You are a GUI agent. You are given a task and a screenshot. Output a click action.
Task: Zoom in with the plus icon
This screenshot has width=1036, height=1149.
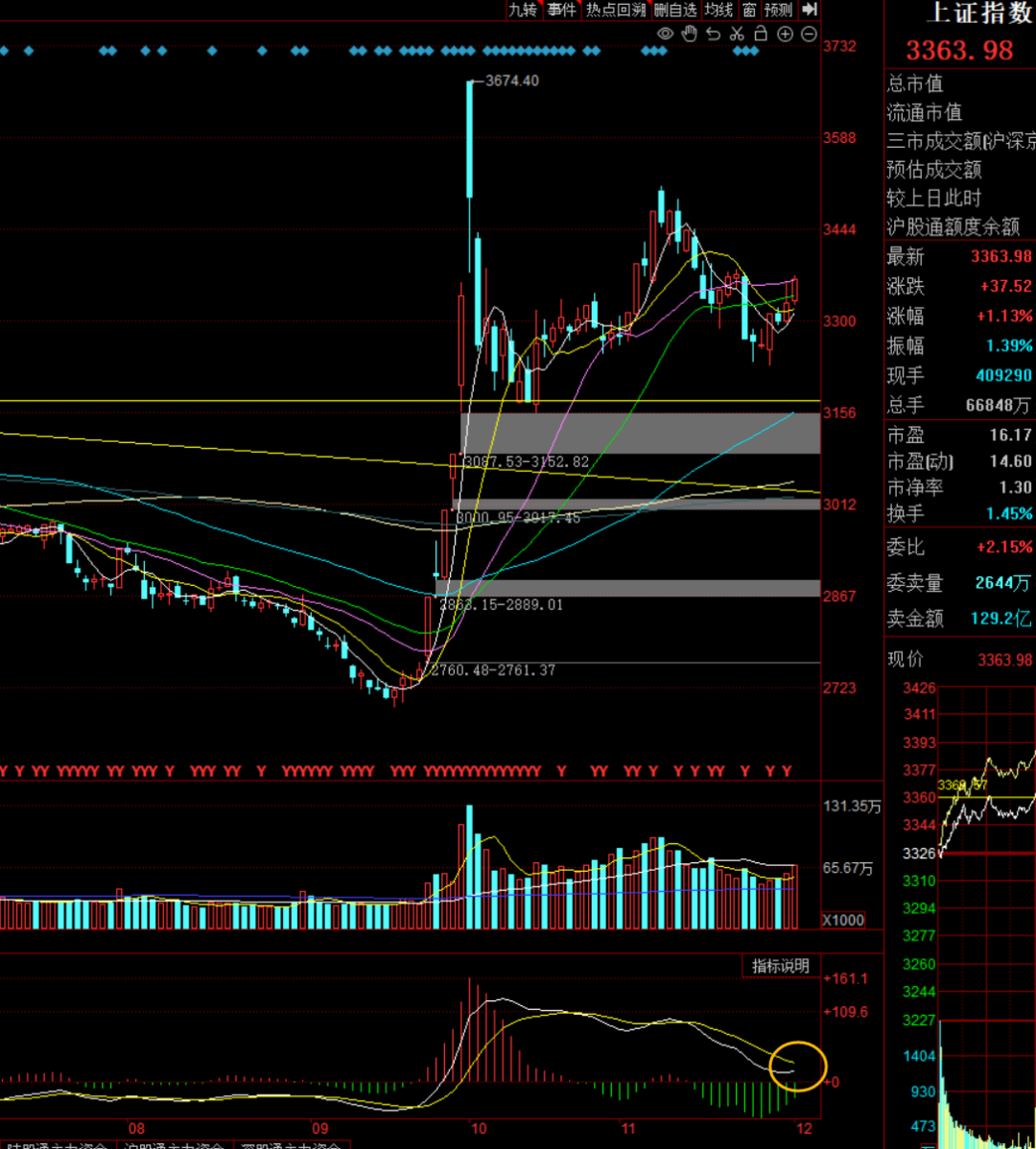click(785, 35)
